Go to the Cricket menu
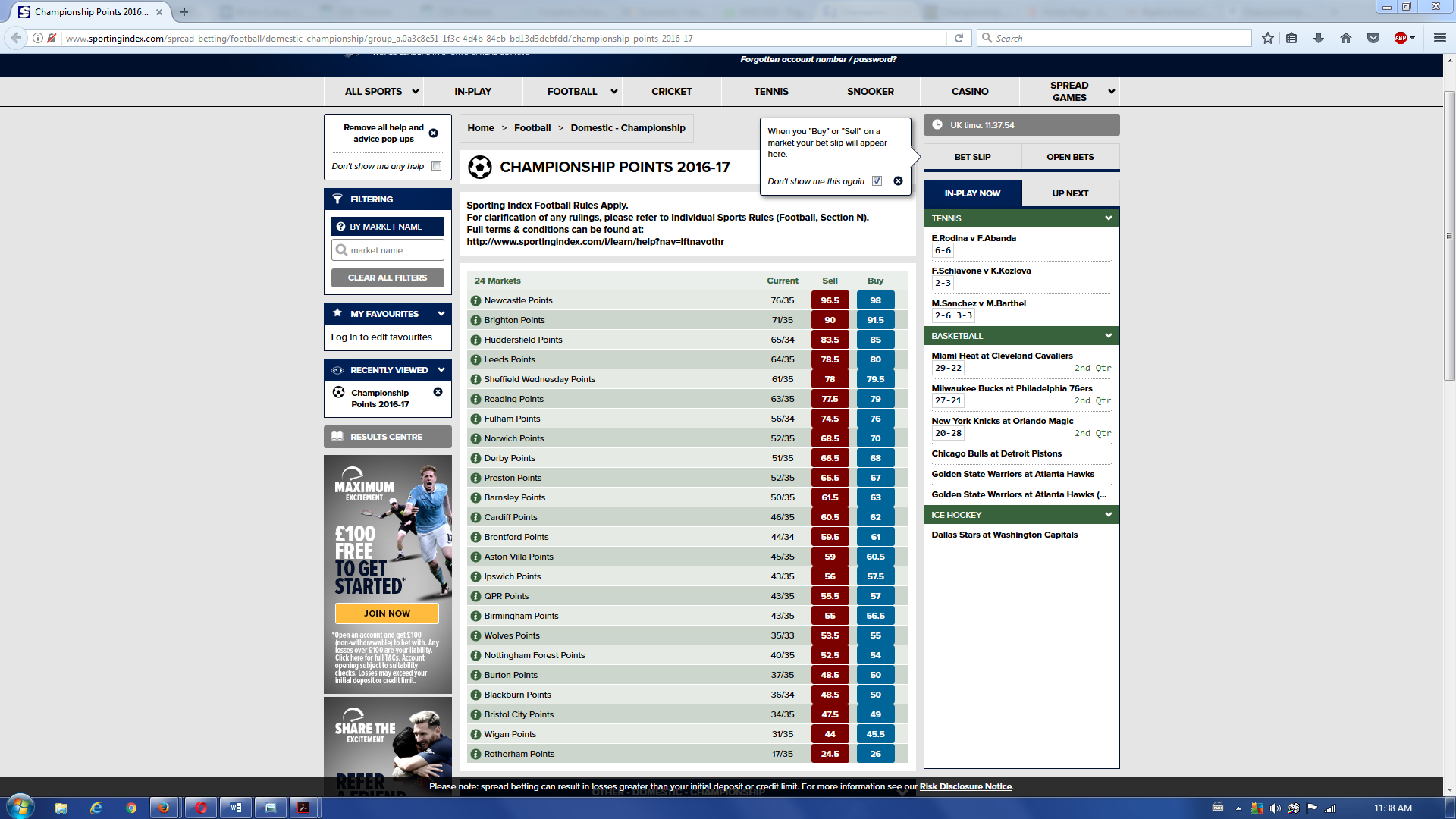The height and width of the screenshot is (819, 1456). [671, 92]
